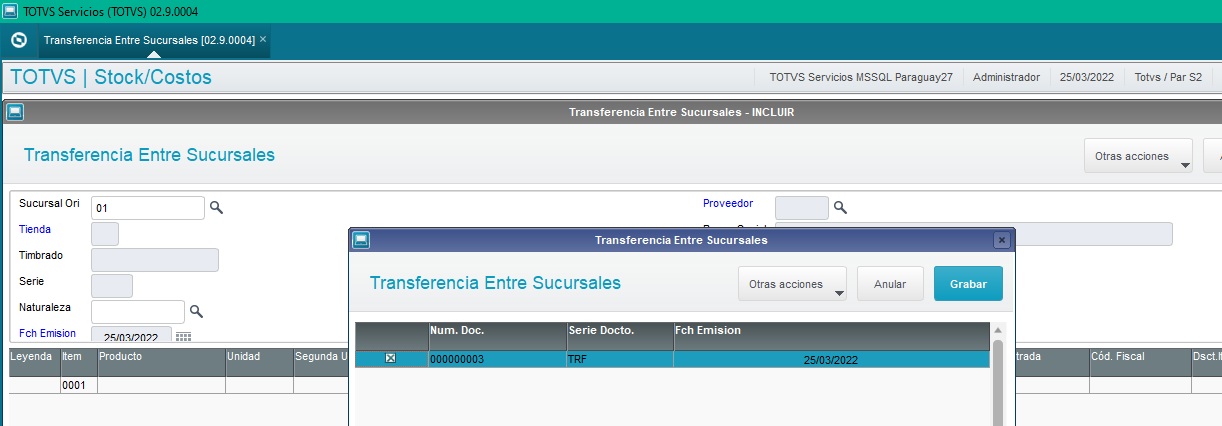Select cell 000000003 in the dialog grid
The width and height of the screenshot is (1222, 426).
coord(497,359)
